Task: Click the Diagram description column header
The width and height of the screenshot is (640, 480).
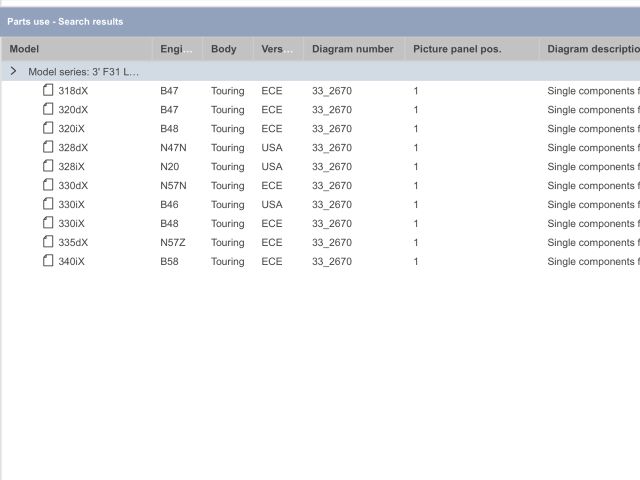Action: point(592,49)
